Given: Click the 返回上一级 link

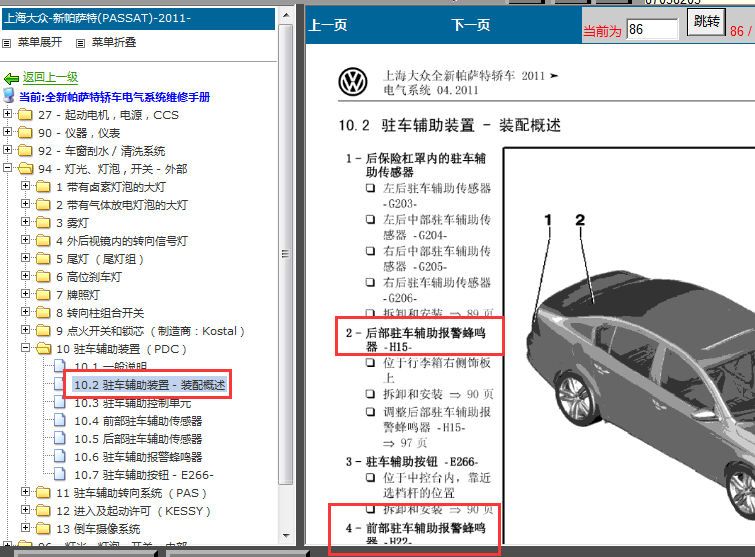Looking at the screenshot, I should pos(50,77).
